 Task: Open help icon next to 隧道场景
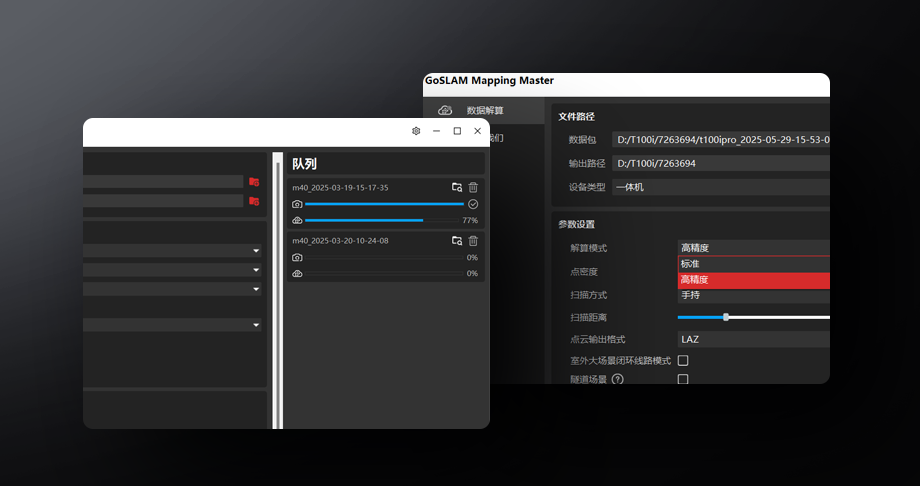point(617,379)
